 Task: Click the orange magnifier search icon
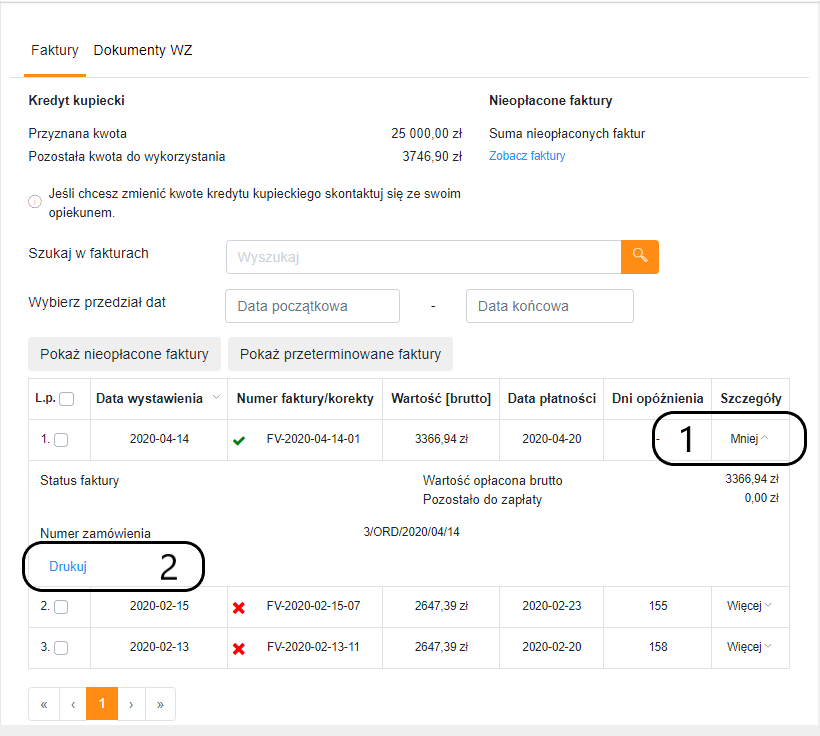coord(640,257)
